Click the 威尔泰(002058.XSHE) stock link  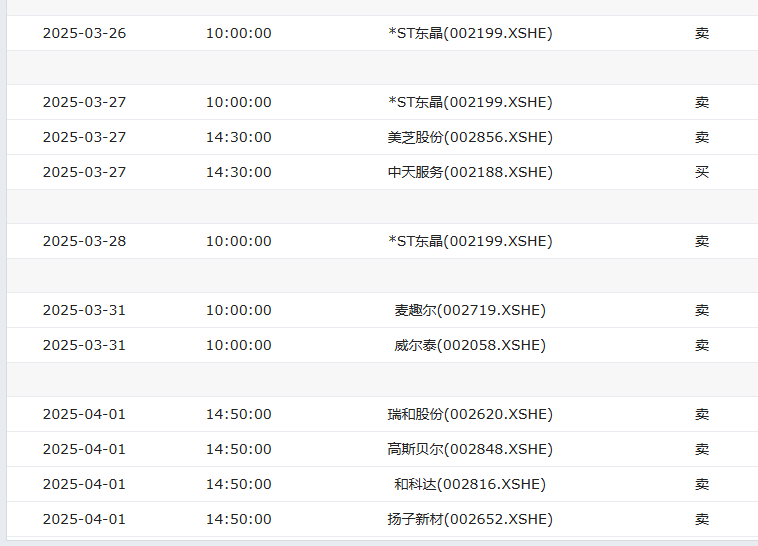coord(470,345)
